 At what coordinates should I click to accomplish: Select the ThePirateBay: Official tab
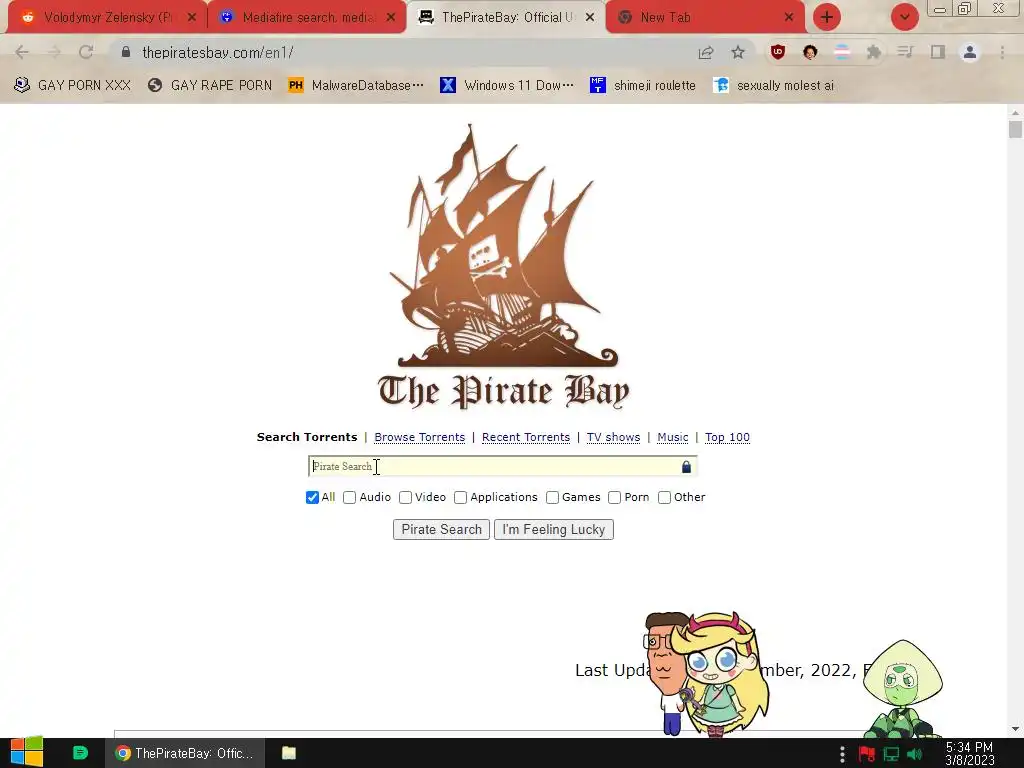coord(505,18)
